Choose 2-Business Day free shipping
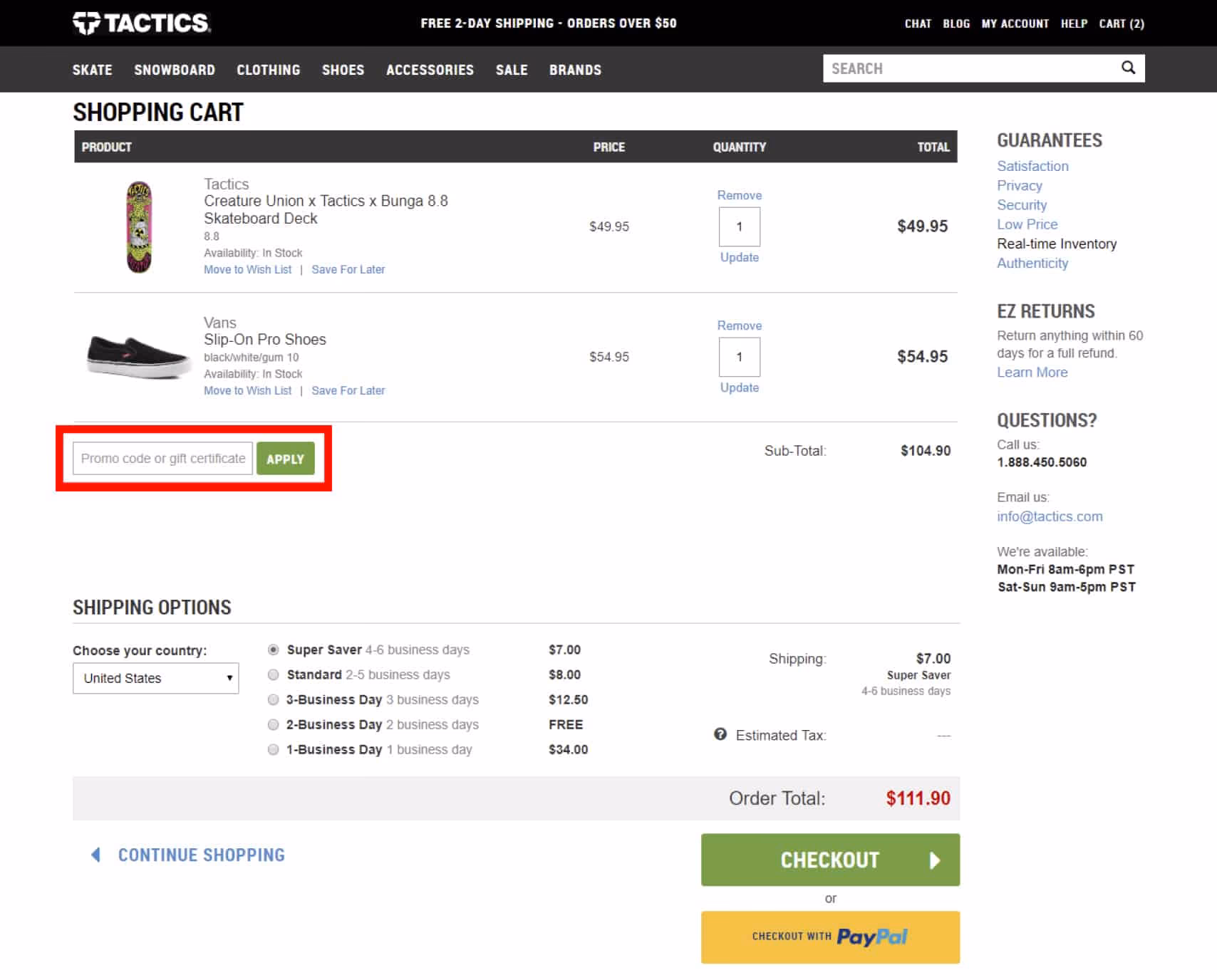Image resolution: width=1217 pixels, height=980 pixels. [273, 724]
